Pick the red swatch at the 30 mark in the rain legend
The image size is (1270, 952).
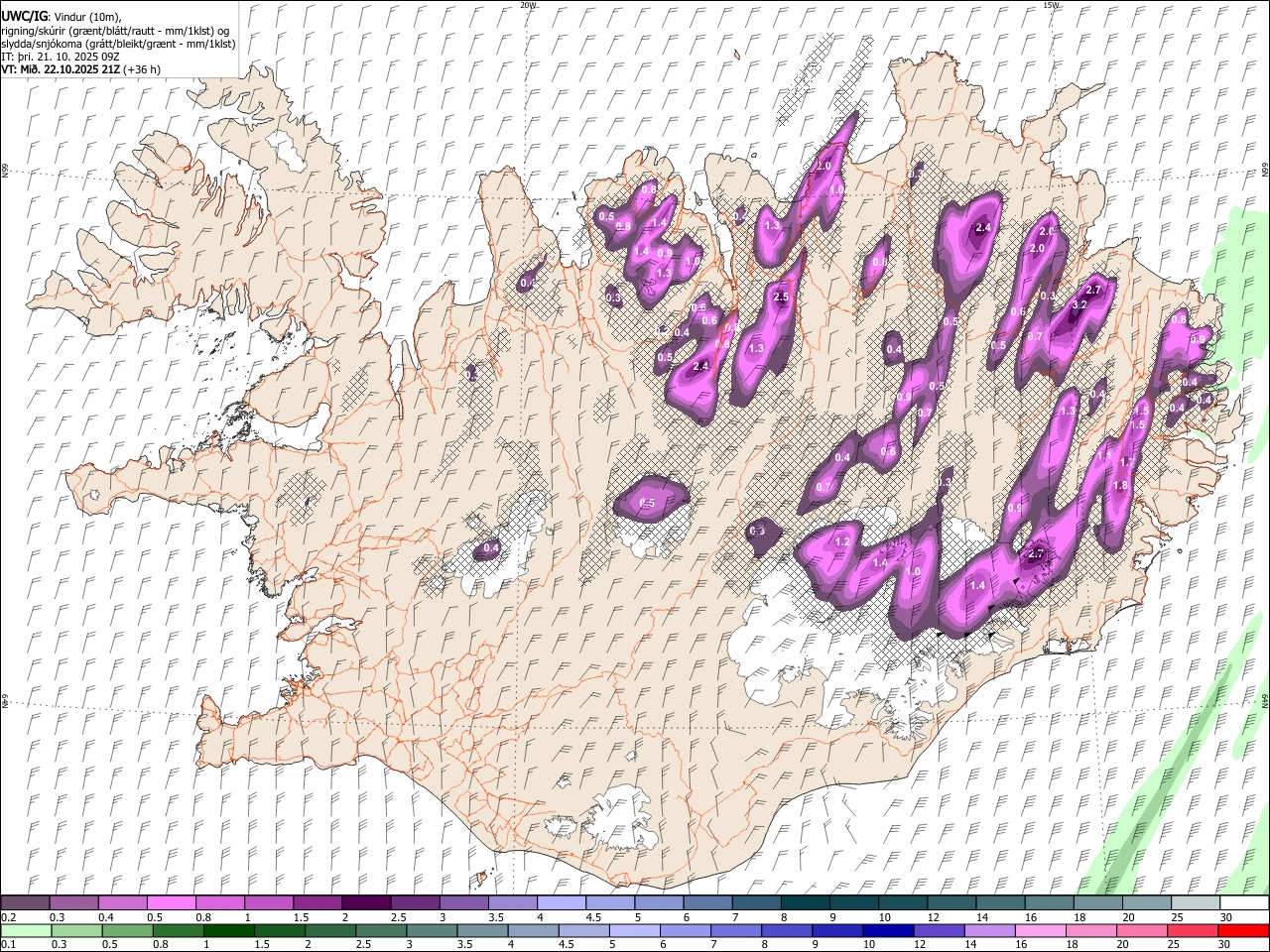pyautogui.click(x=1244, y=931)
